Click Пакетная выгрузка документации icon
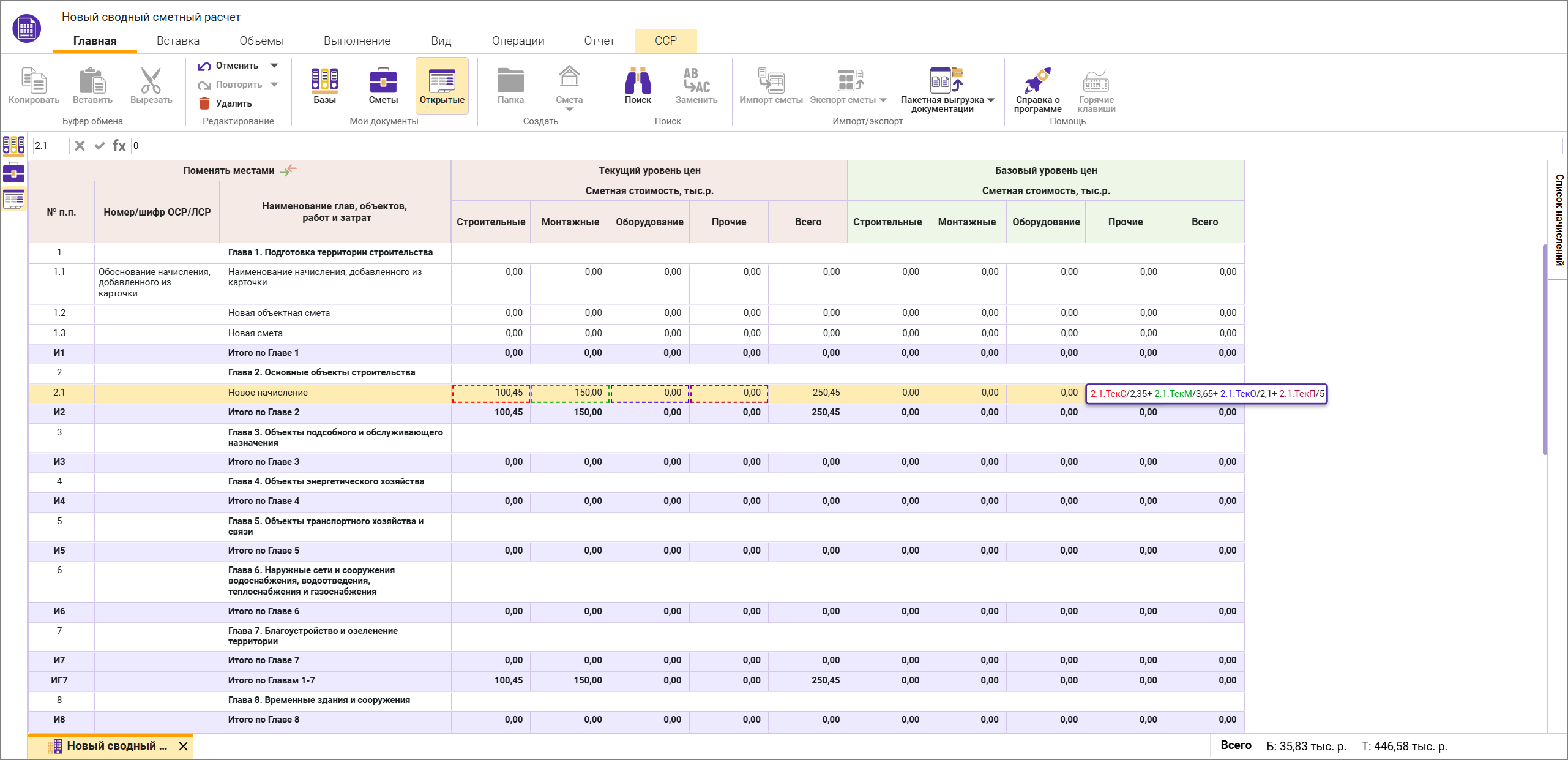1568x760 pixels. pyautogui.click(x=946, y=81)
